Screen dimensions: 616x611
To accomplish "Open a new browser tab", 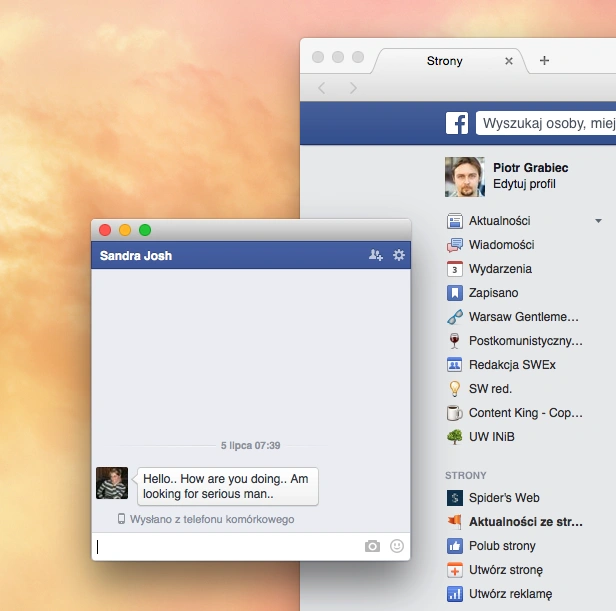I will (x=544, y=61).
